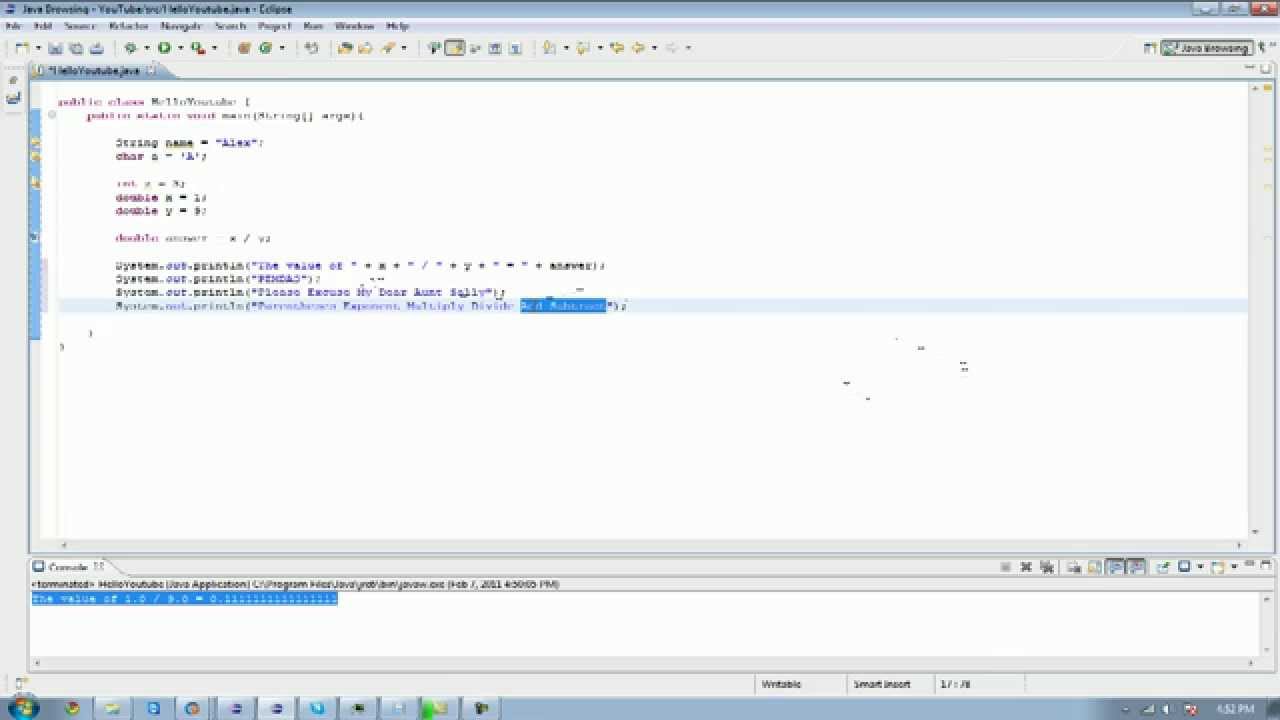Click the Chrome icon in taskbar

(72, 708)
